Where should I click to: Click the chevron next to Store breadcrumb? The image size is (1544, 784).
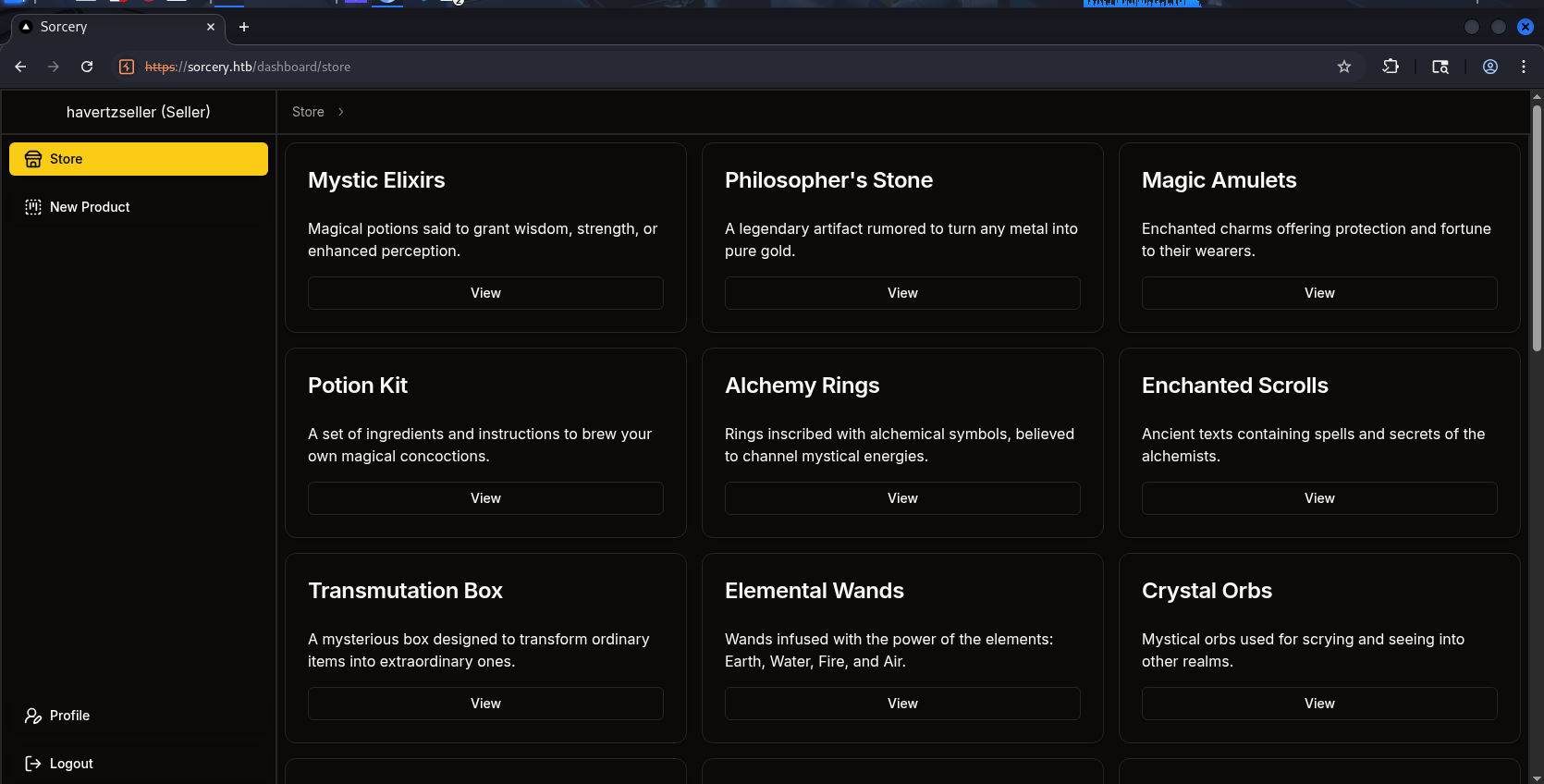point(341,112)
